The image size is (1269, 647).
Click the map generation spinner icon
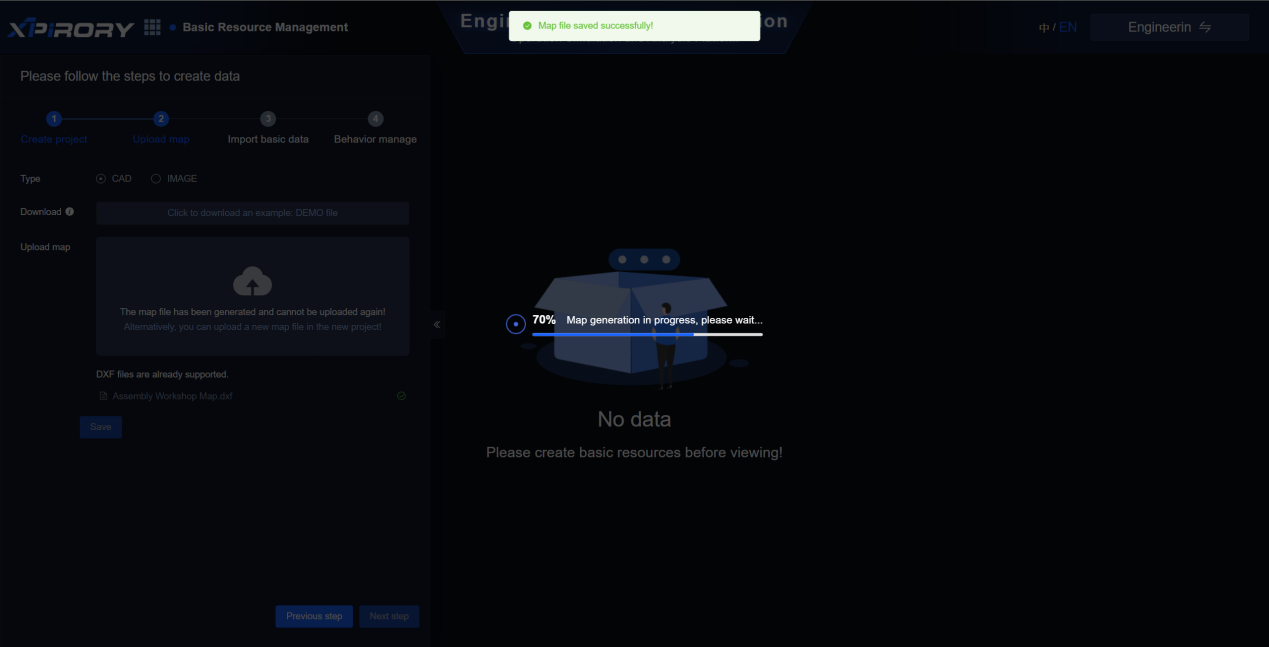pos(516,324)
